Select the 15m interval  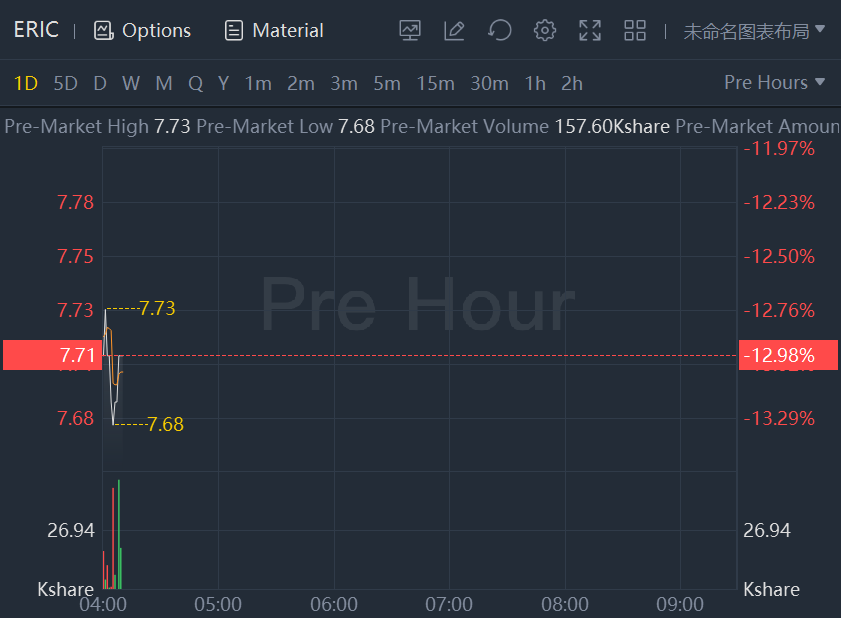pos(435,83)
